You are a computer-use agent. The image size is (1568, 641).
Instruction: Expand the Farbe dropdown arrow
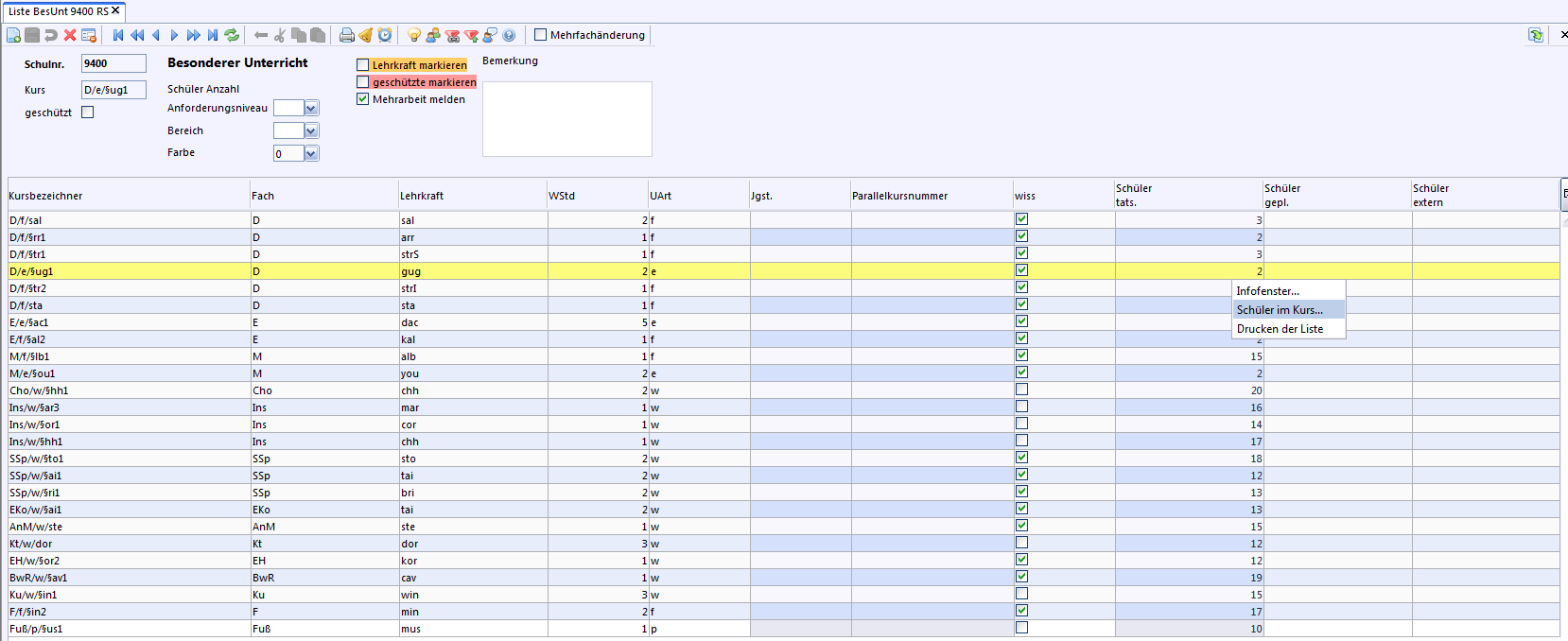[x=311, y=154]
